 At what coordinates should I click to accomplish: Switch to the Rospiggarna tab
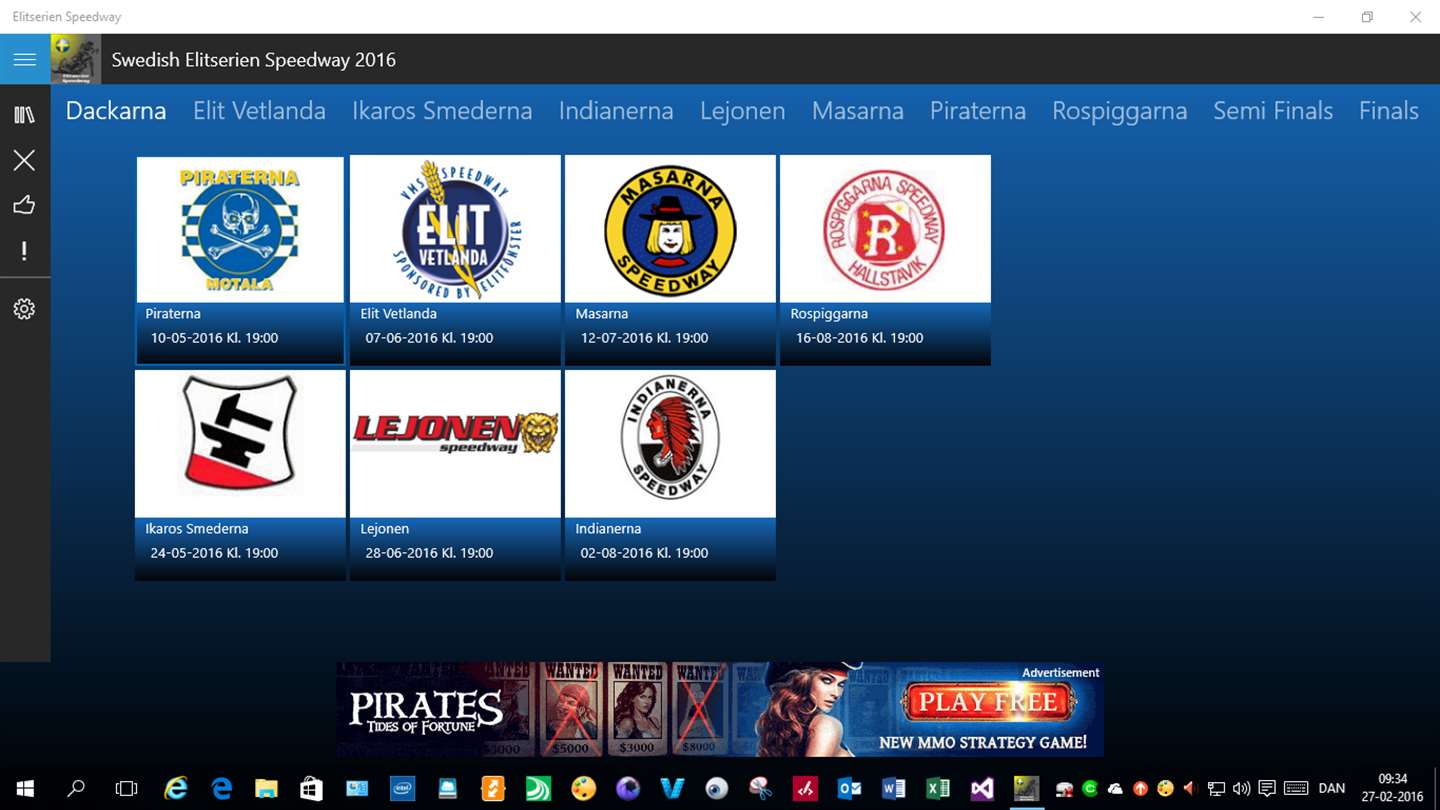click(x=1120, y=111)
